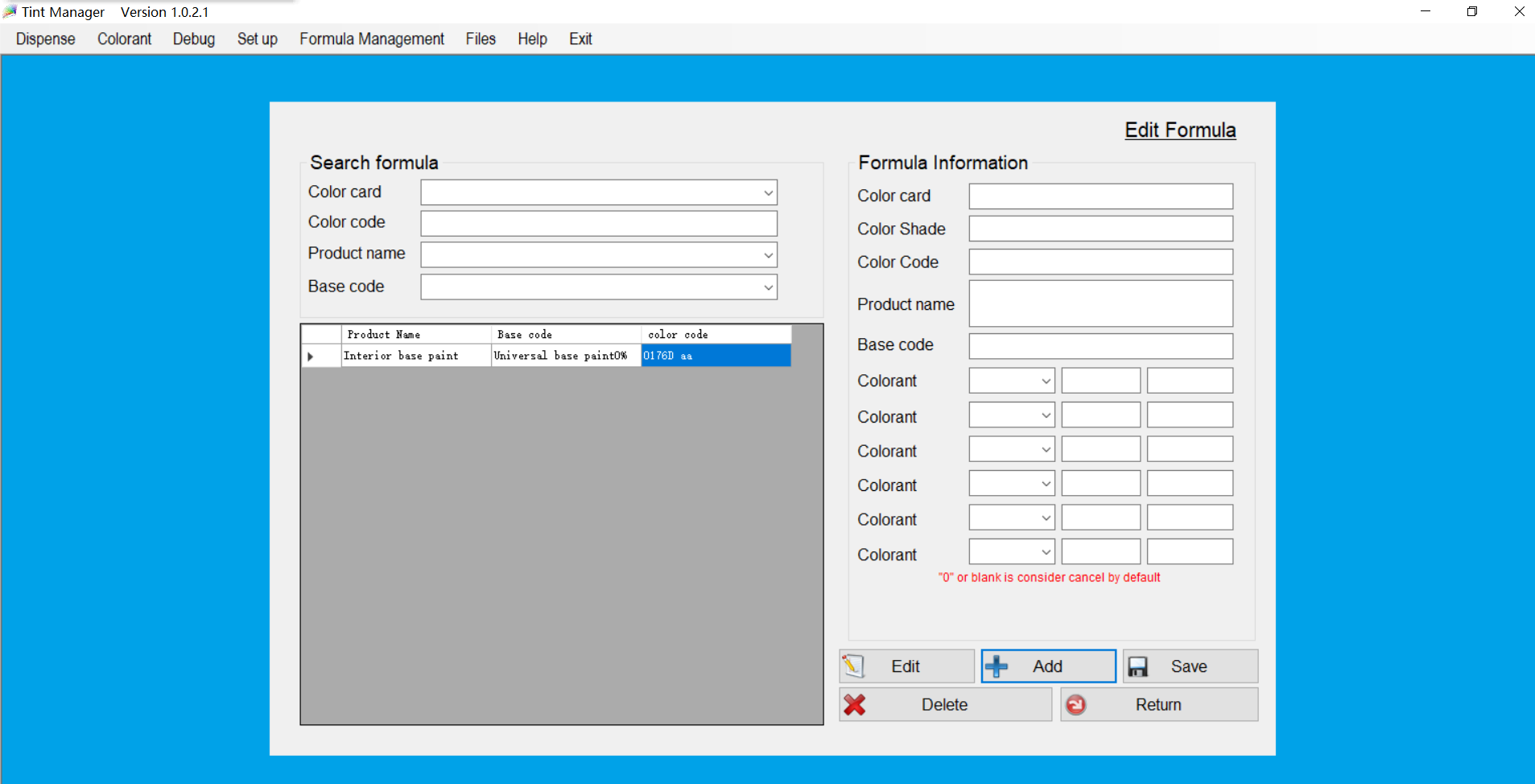This screenshot has height=784, width=1535.
Task: Open the second Colorant dropdown
Action: [1046, 415]
